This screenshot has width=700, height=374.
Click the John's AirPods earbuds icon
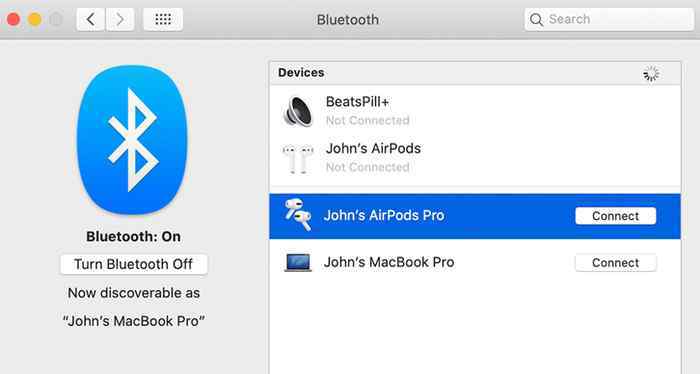[298, 158]
